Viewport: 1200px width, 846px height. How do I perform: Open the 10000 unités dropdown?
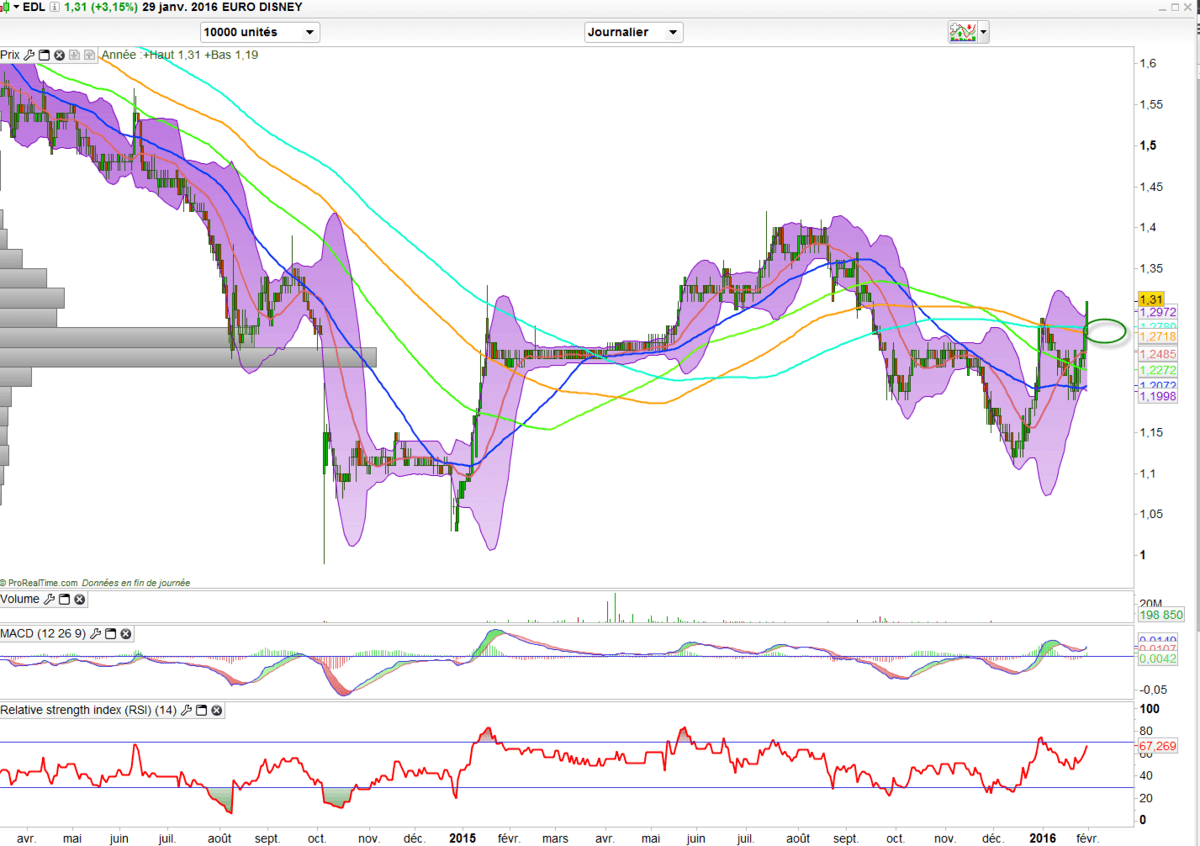[x=259, y=32]
